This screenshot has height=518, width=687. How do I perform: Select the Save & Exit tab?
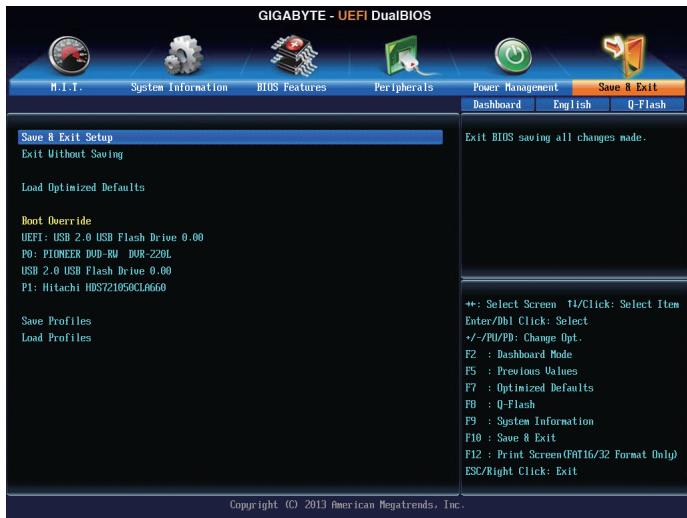(628, 87)
